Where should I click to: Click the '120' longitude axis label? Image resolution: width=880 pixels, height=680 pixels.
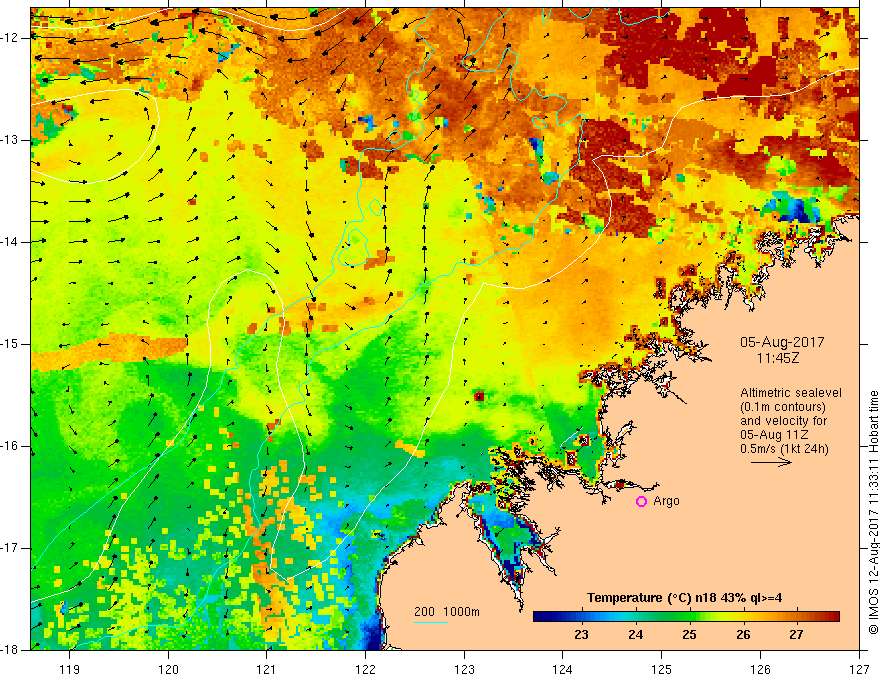pyautogui.click(x=168, y=669)
